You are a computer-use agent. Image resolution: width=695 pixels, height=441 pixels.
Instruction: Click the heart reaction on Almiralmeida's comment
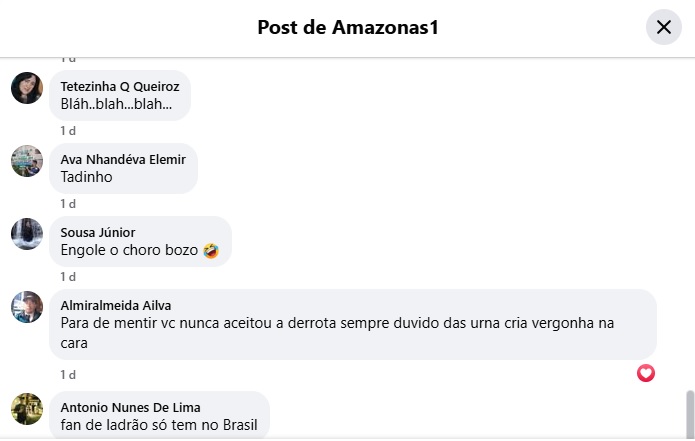click(x=646, y=373)
